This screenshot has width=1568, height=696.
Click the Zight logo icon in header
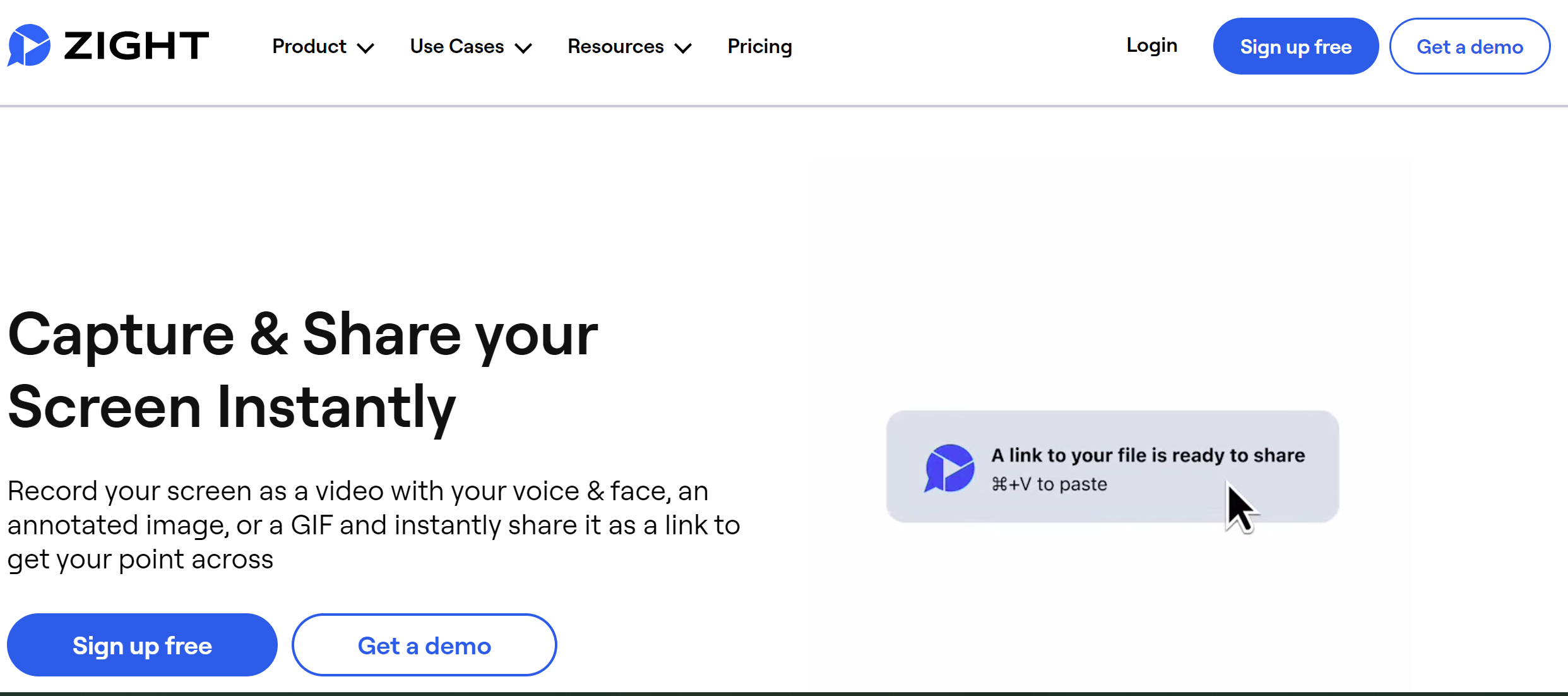point(29,45)
